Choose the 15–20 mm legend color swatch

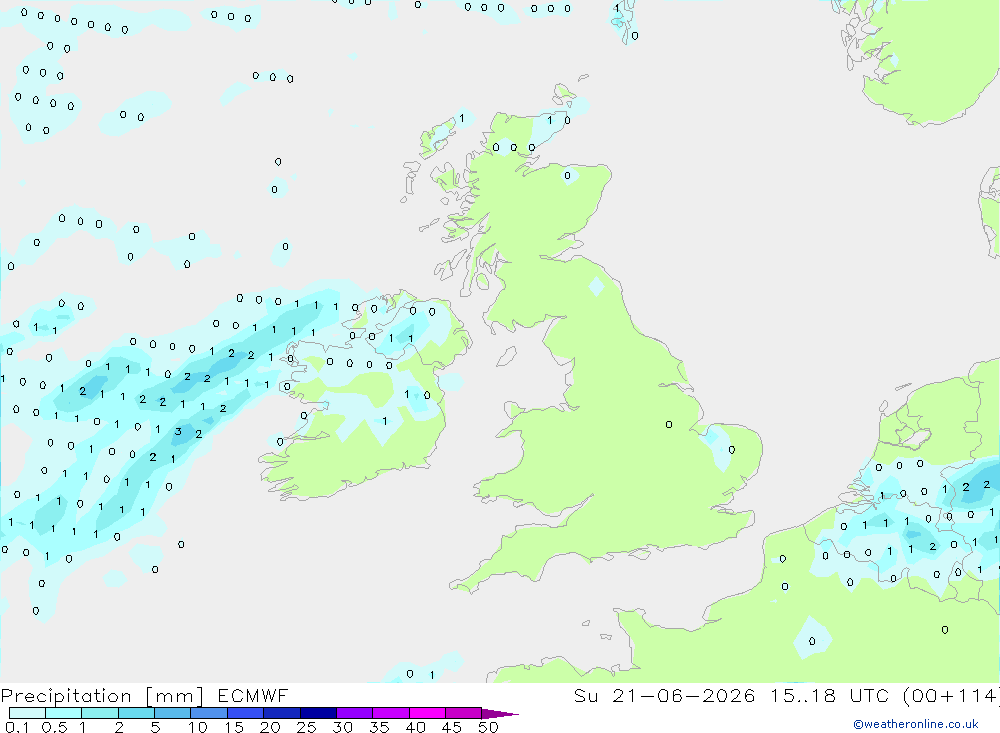pyautogui.click(x=245, y=713)
